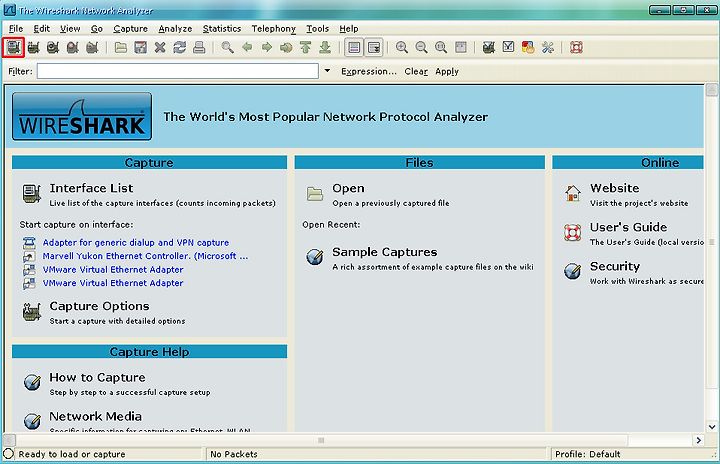
Task: Open the Network Media help entry
Action: [96, 416]
